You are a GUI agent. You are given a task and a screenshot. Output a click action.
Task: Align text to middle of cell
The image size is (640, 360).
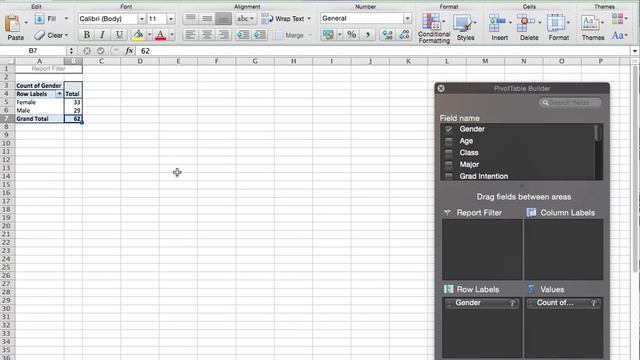(x=207, y=18)
